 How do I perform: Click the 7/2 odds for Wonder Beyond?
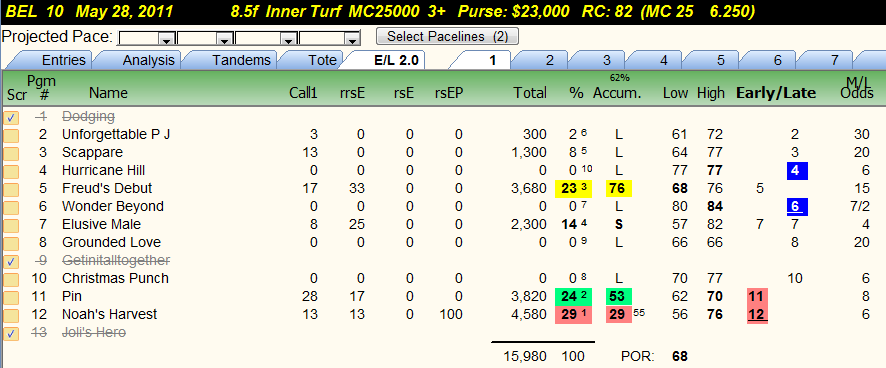(x=859, y=206)
